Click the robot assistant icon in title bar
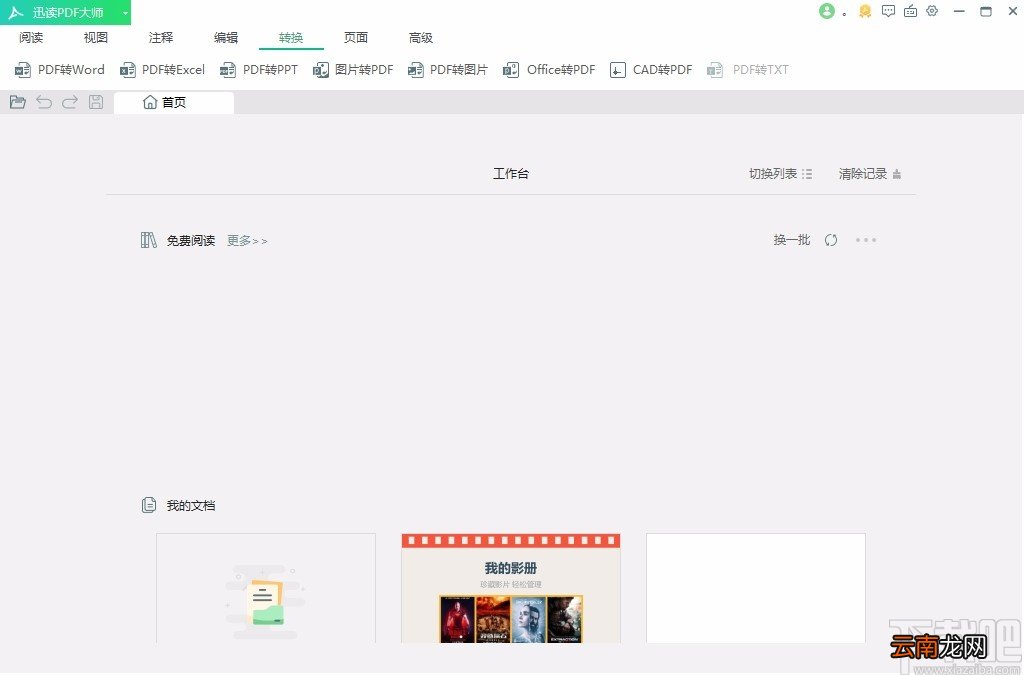 910,11
